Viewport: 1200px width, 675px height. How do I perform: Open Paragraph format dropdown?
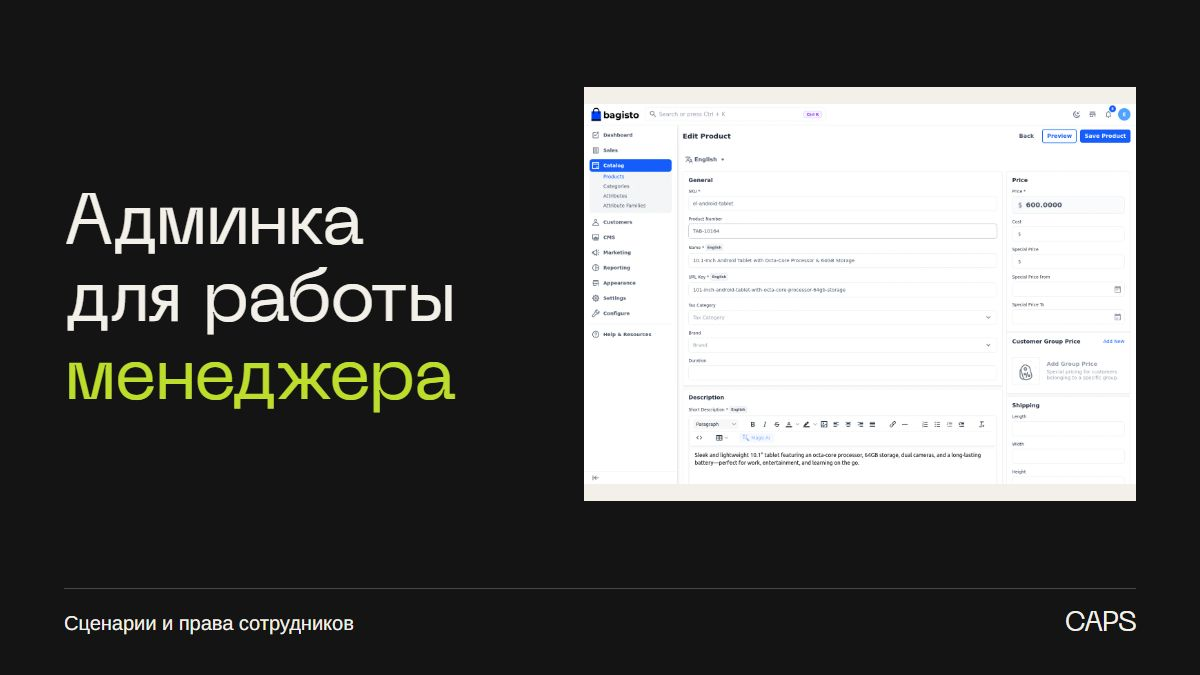click(x=716, y=424)
